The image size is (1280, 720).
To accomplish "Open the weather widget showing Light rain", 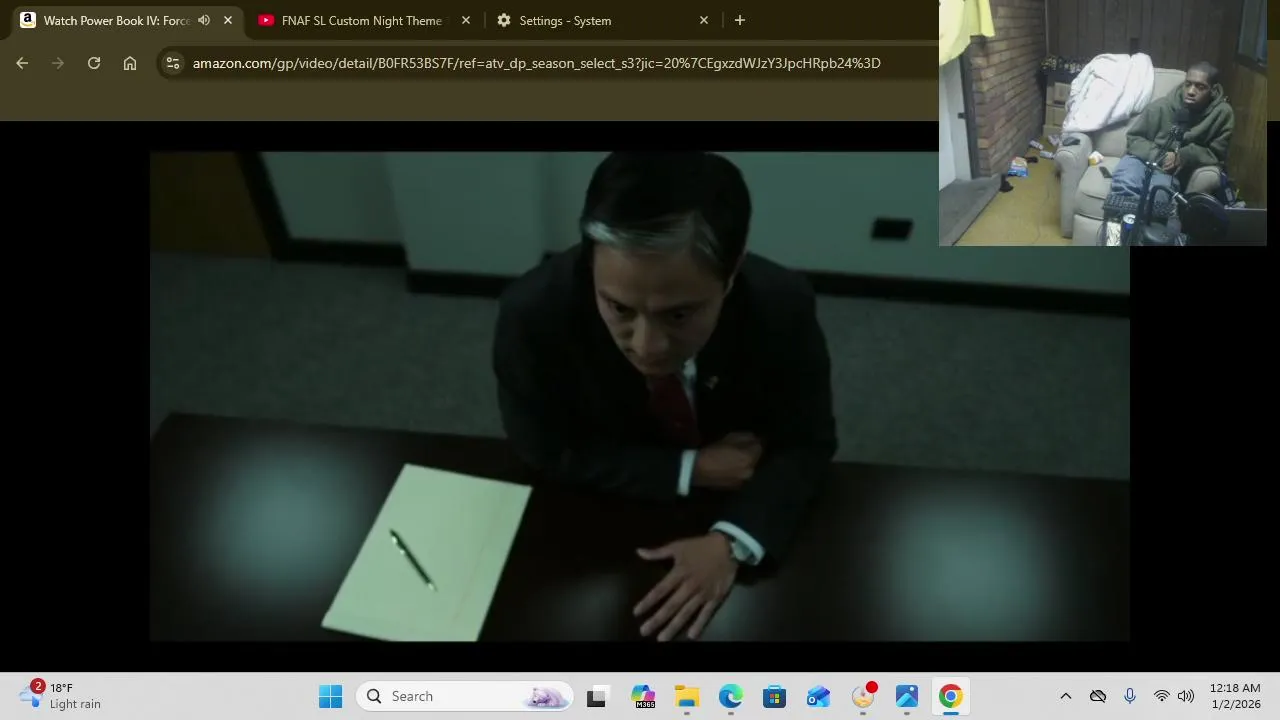I will pyautogui.click(x=62, y=696).
